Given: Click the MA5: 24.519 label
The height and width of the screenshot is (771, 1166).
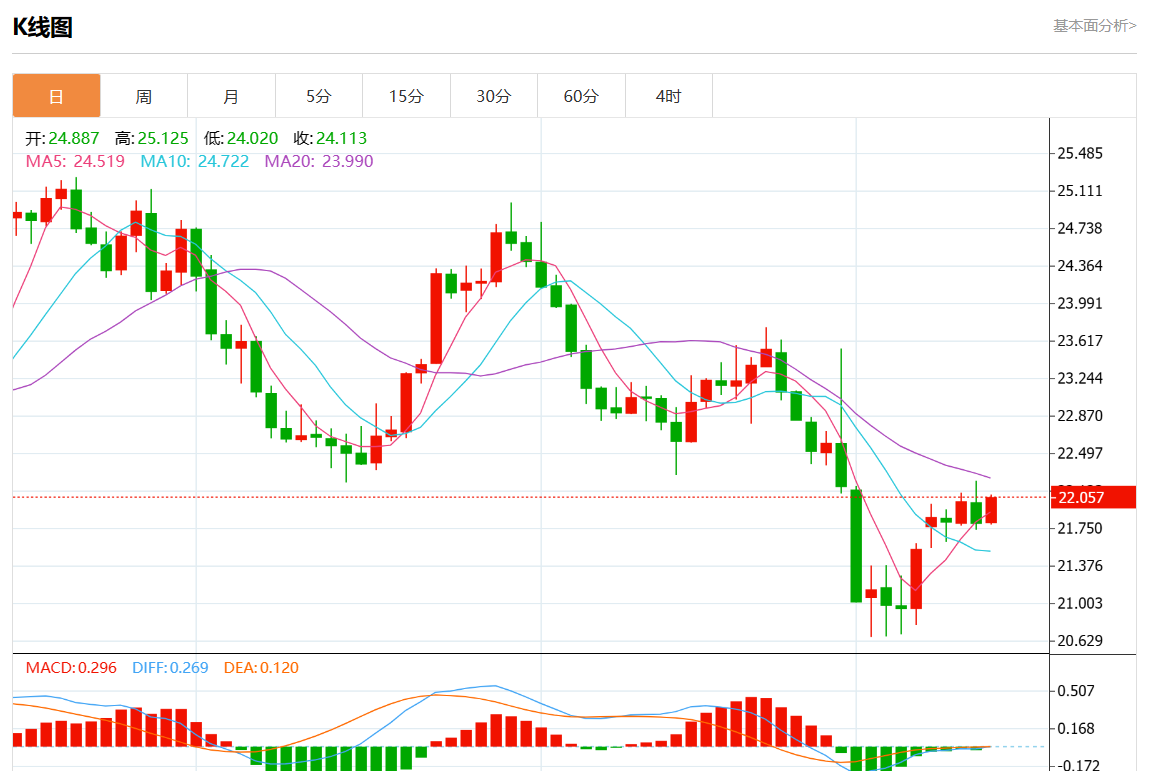Looking at the screenshot, I should pyautogui.click(x=75, y=161).
